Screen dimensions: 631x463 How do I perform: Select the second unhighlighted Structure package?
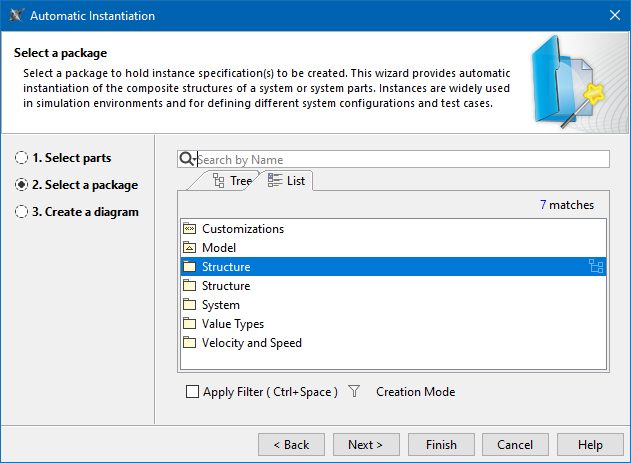226,286
